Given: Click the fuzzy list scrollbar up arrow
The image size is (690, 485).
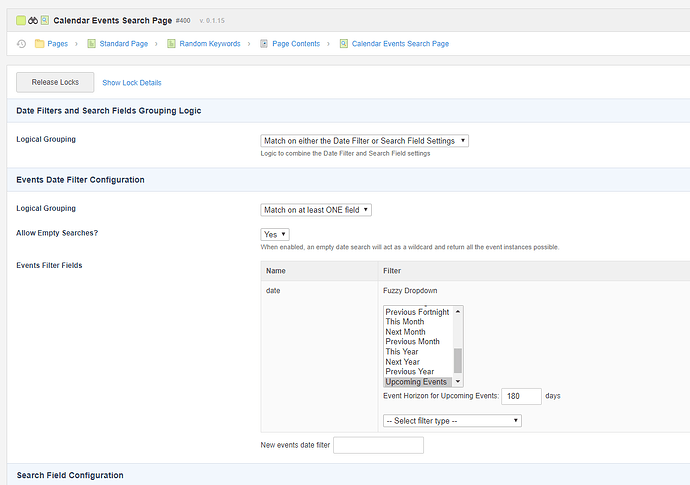Looking at the screenshot, I should 458,311.
